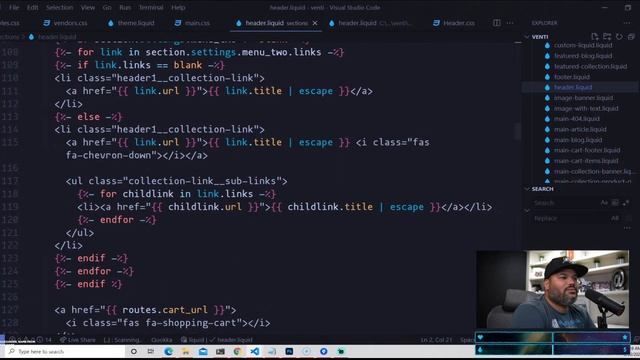Open the Terminal menu
The height and width of the screenshot is (360, 640).
click(151, 7)
